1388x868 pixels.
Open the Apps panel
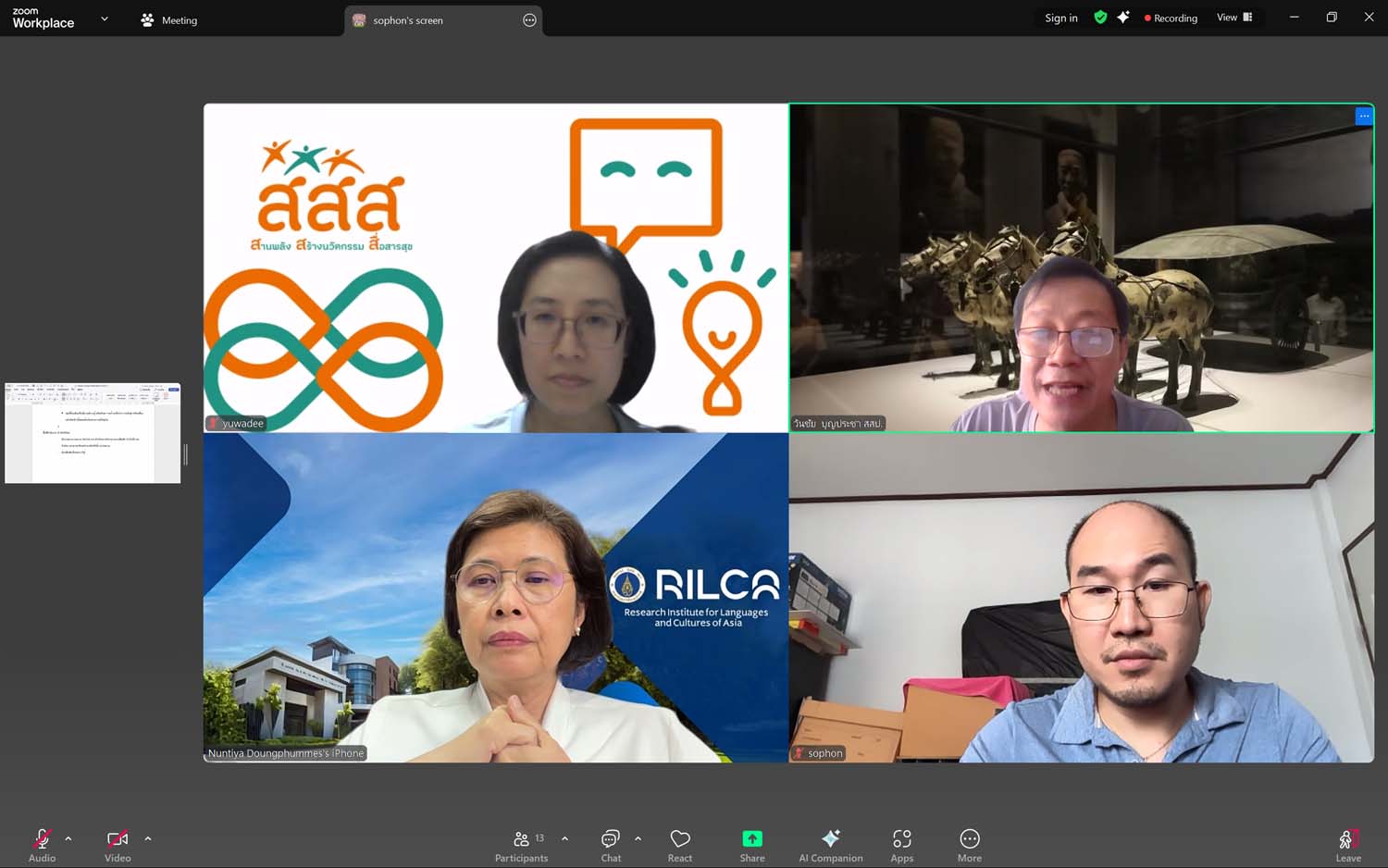(902, 843)
